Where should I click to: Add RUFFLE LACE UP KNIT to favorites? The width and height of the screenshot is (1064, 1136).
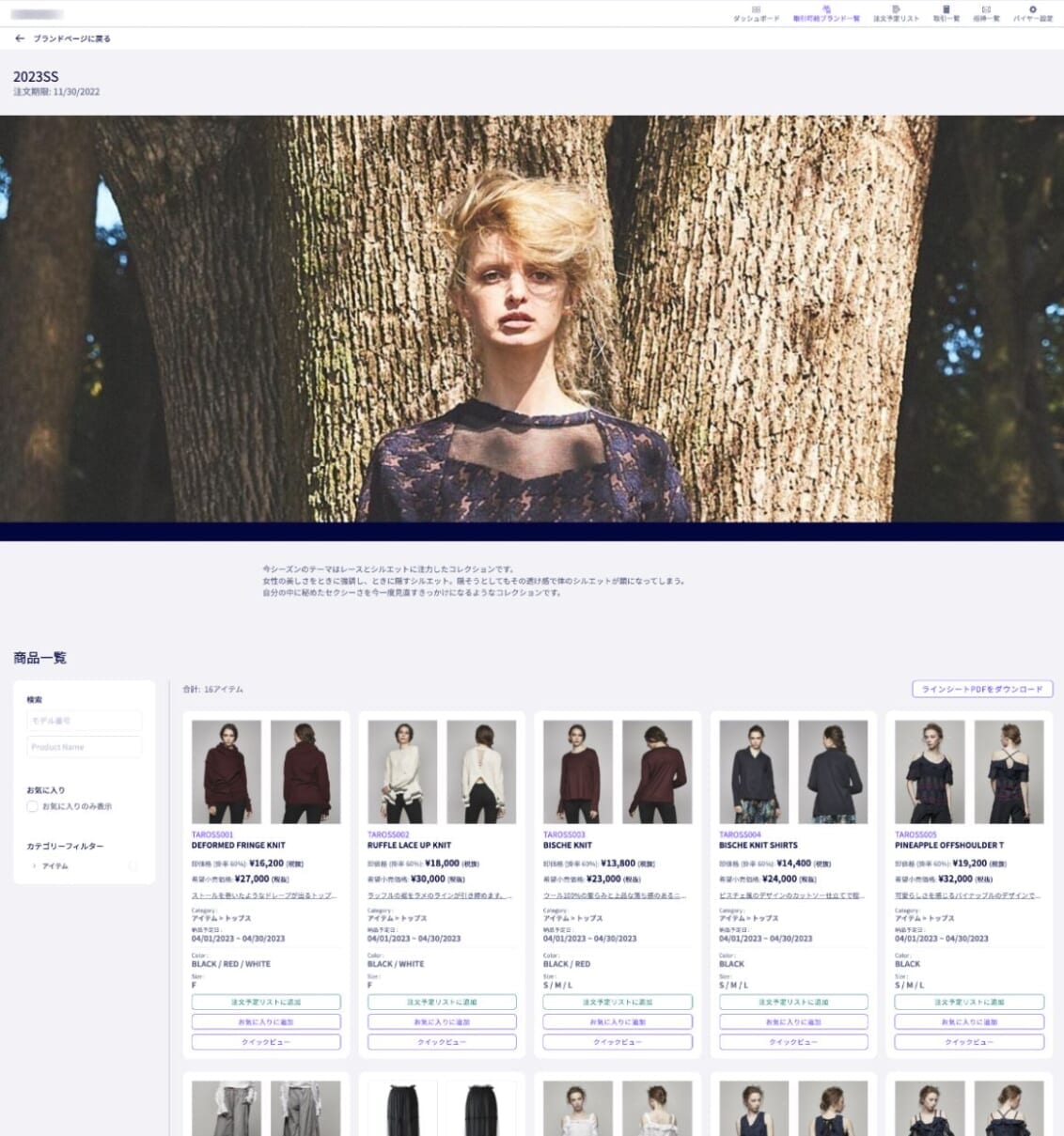coord(442,1022)
